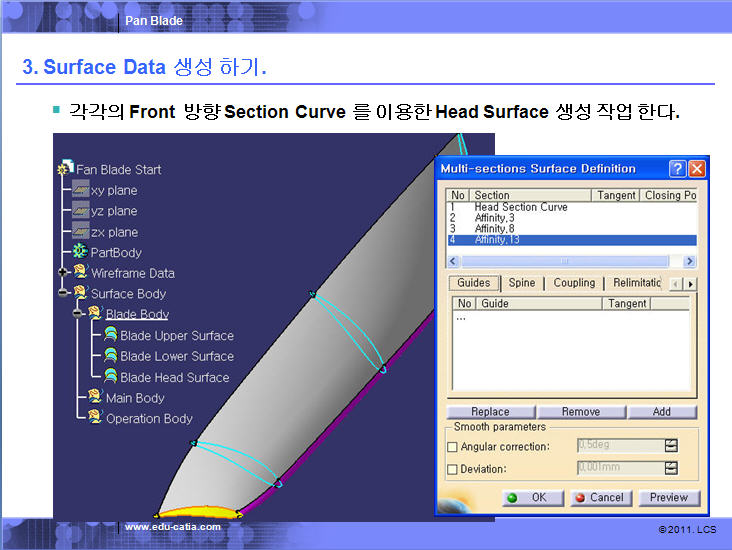
Task: Select the yz plane icon
Action: tap(80, 211)
